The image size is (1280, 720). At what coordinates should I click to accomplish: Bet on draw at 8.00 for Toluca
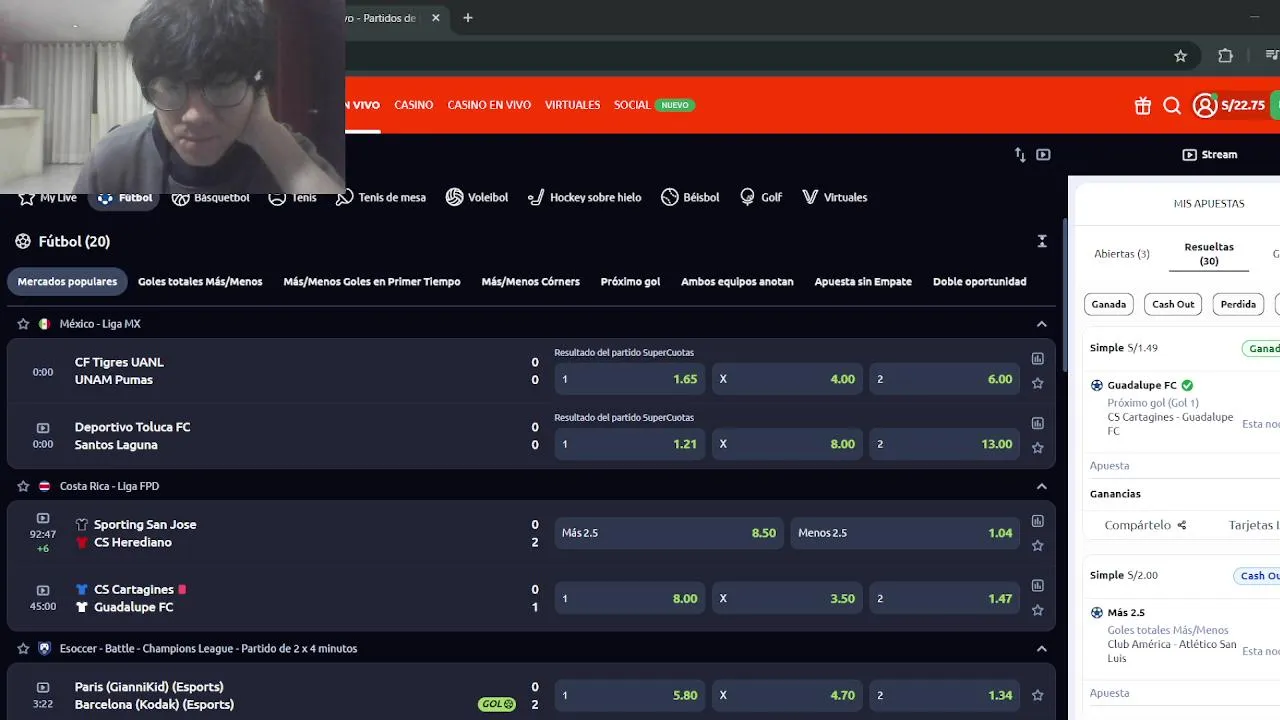[x=787, y=444]
